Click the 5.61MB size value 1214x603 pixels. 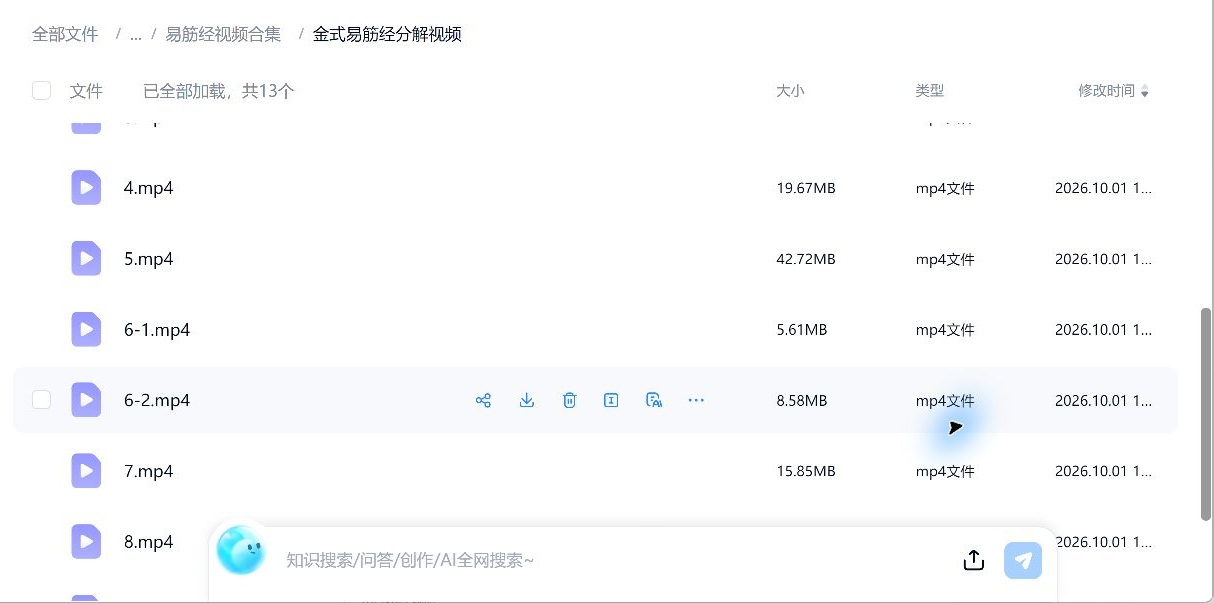(x=802, y=330)
